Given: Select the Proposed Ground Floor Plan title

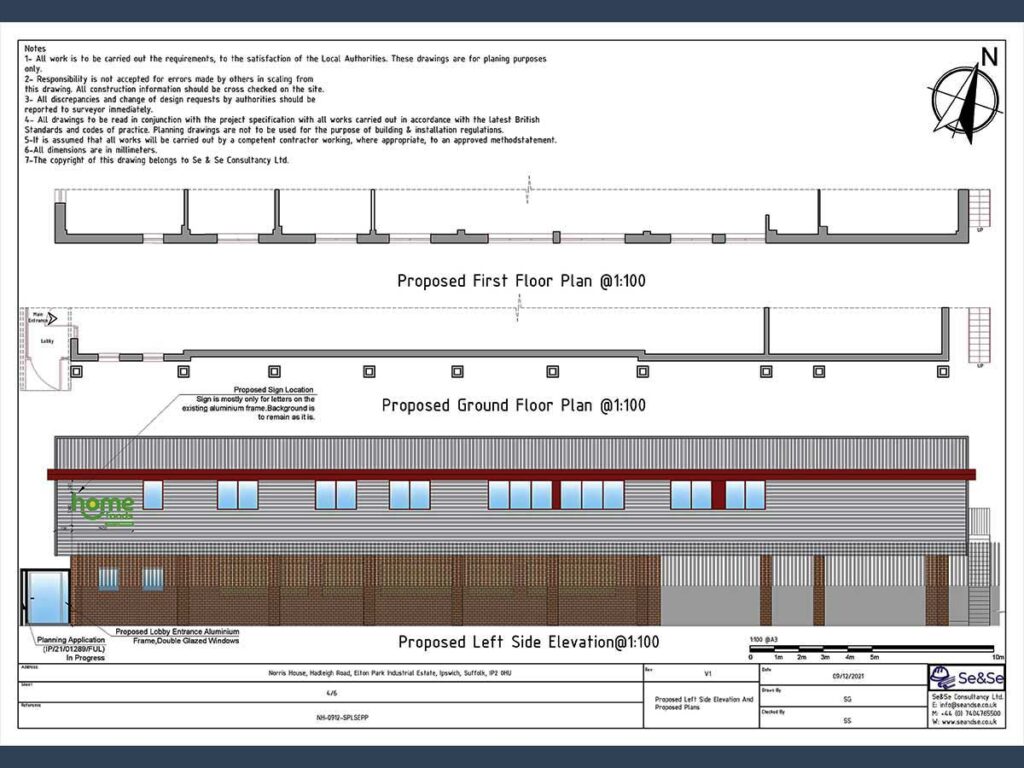Looking at the screenshot, I should tap(514, 406).
